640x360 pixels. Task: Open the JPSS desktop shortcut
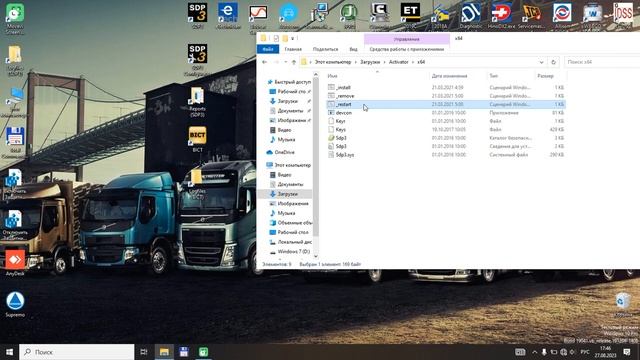tap(623, 16)
